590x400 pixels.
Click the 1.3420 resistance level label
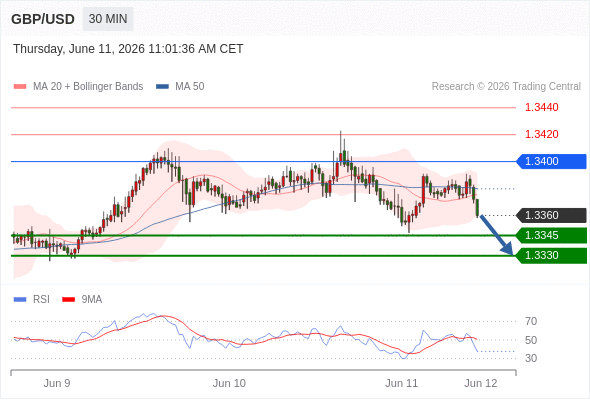pyautogui.click(x=541, y=134)
